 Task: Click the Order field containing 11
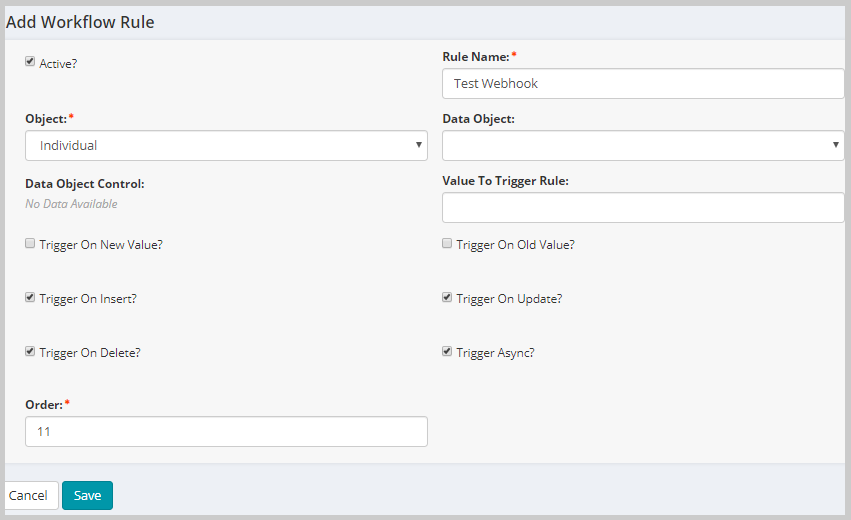[x=226, y=432]
